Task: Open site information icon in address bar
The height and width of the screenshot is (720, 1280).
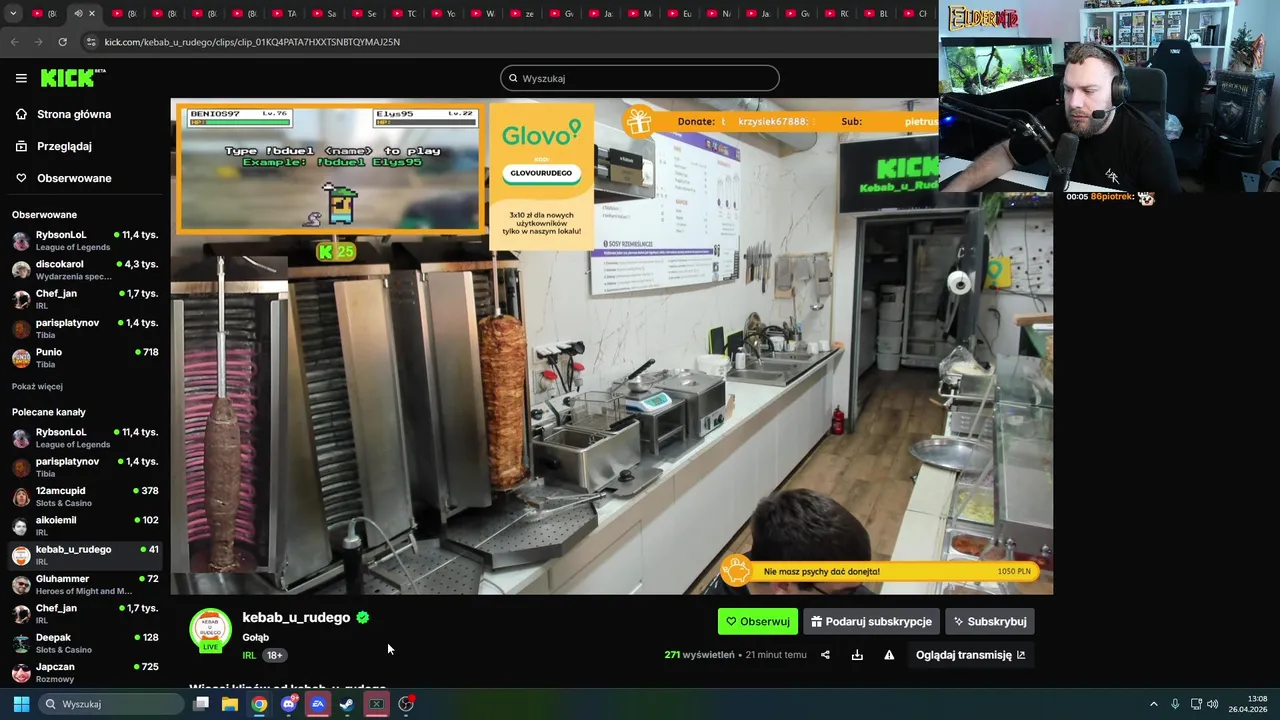Action: pyautogui.click(x=91, y=42)
